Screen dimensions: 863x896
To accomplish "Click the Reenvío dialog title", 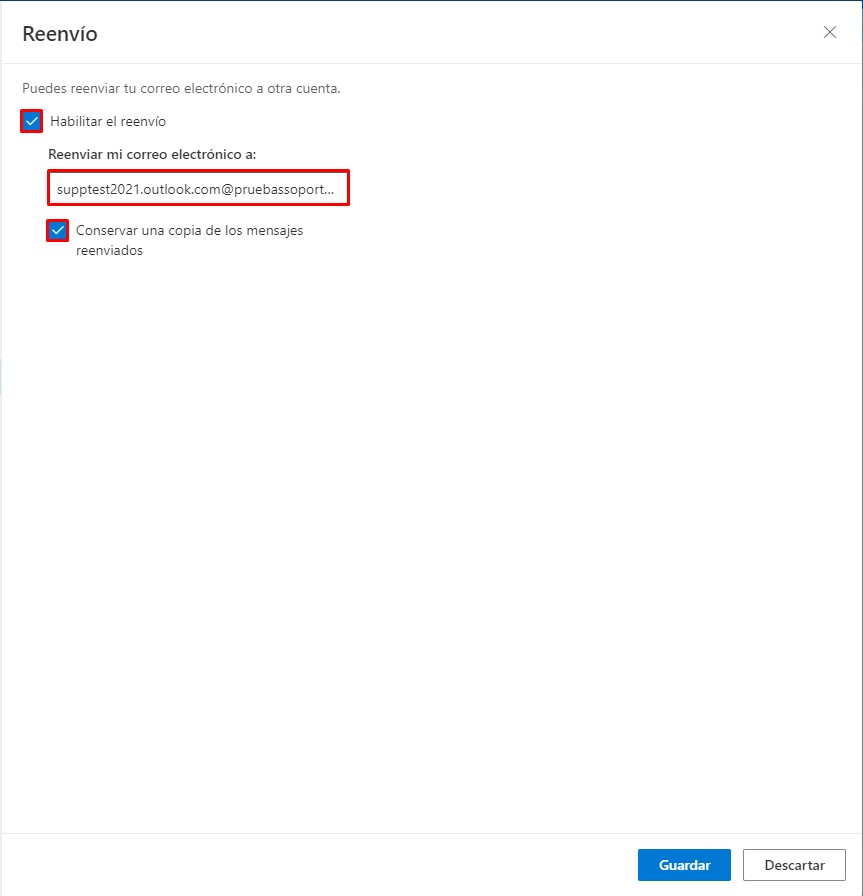I will point(60,34).
